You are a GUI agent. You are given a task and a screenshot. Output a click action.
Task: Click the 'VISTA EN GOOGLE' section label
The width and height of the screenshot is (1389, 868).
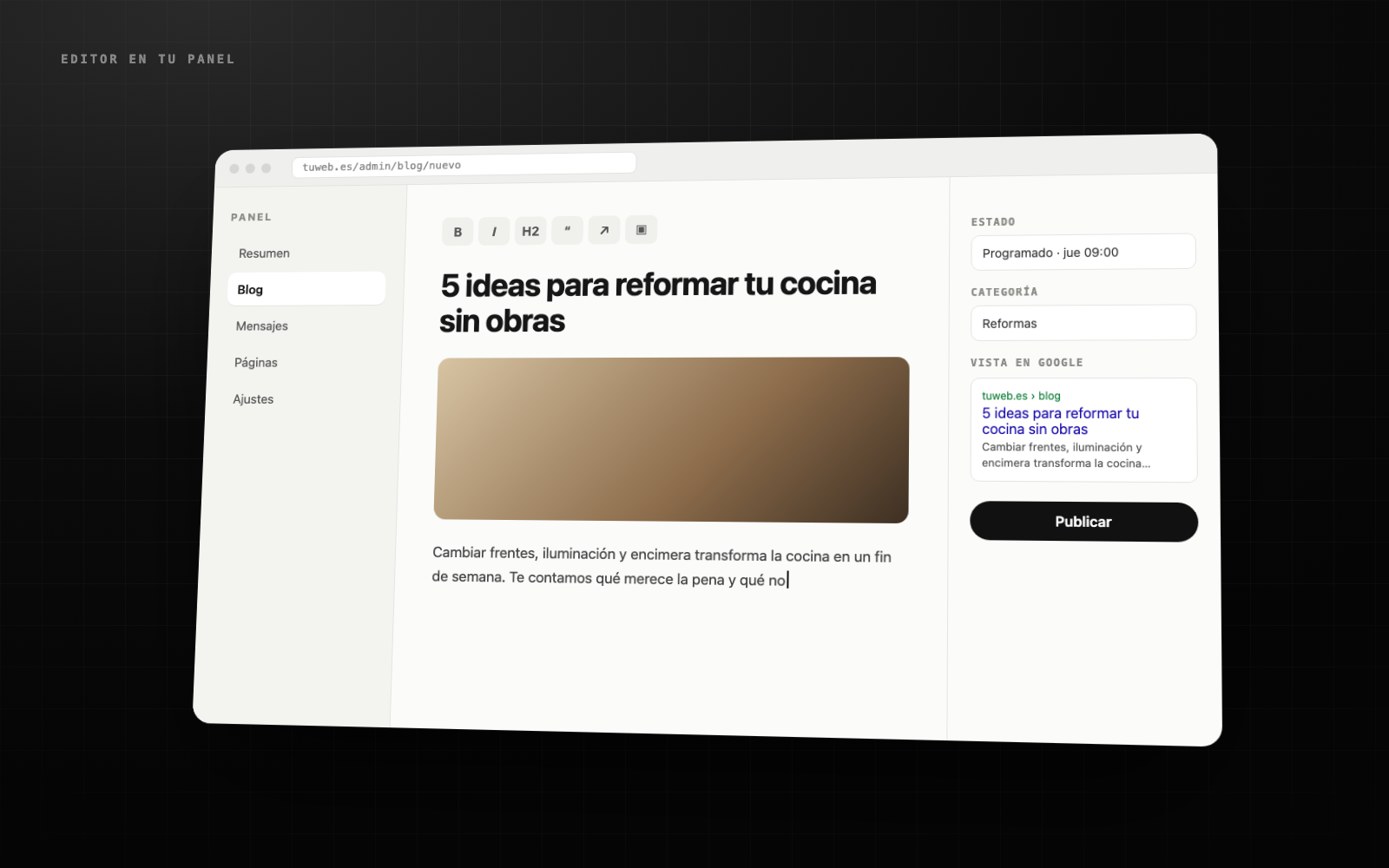pos(1027,363)
